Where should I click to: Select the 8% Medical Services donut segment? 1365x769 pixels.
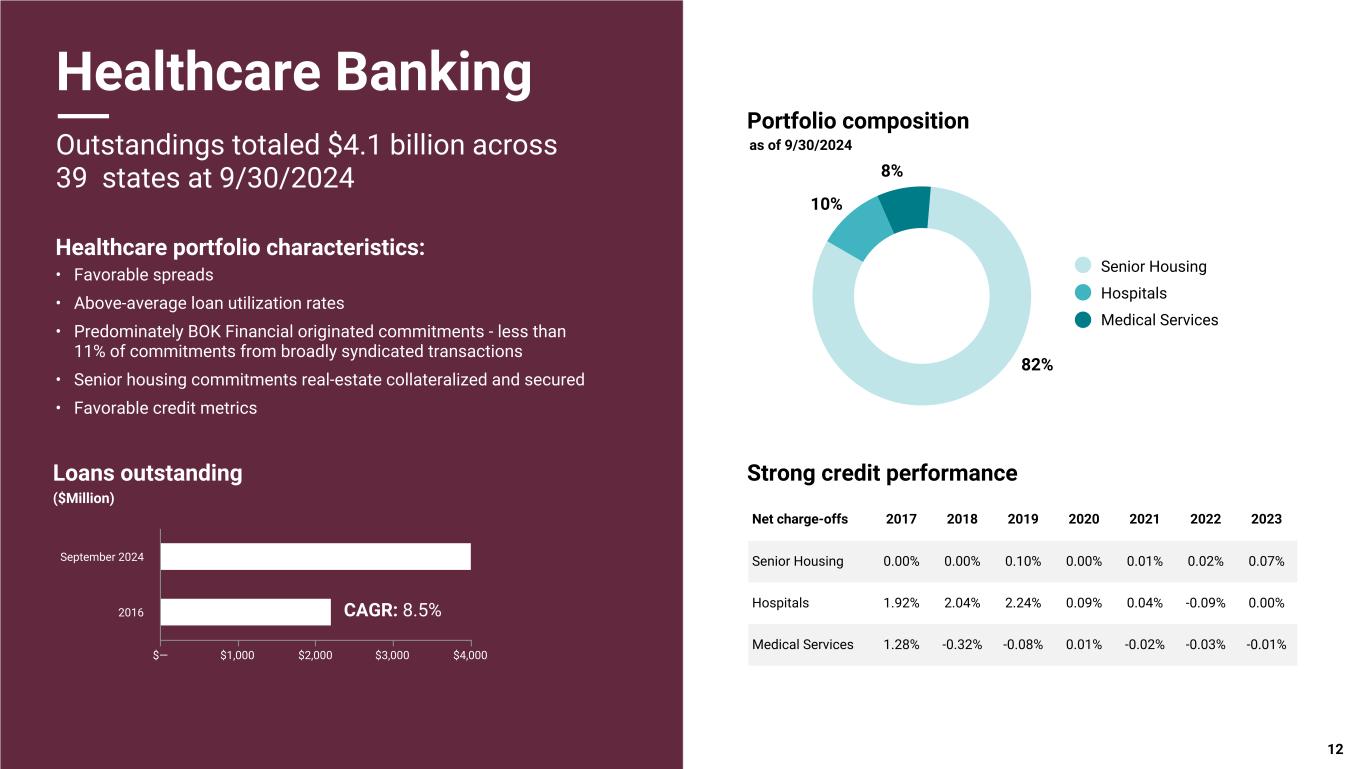pos(905,208)
